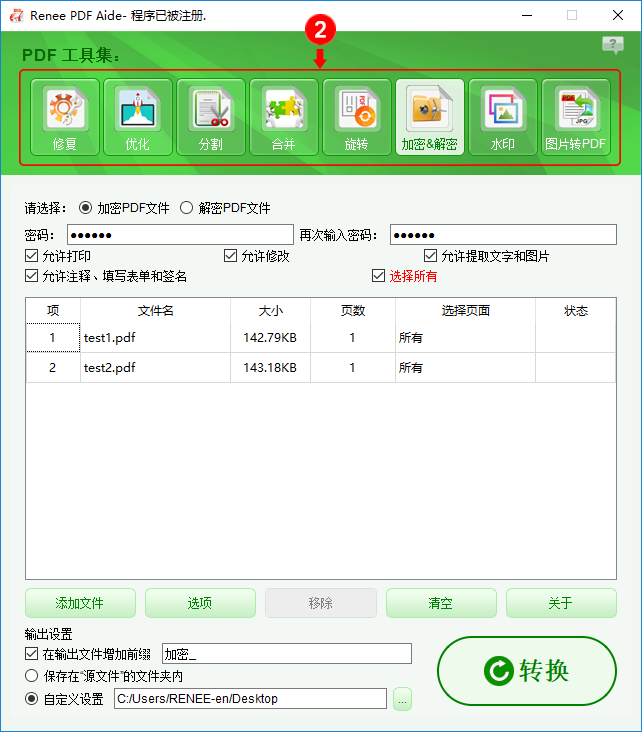Open the 合并 (Merge) PDF tool
Viewport: 642px width, 732px height.
[x=284, y=117]
